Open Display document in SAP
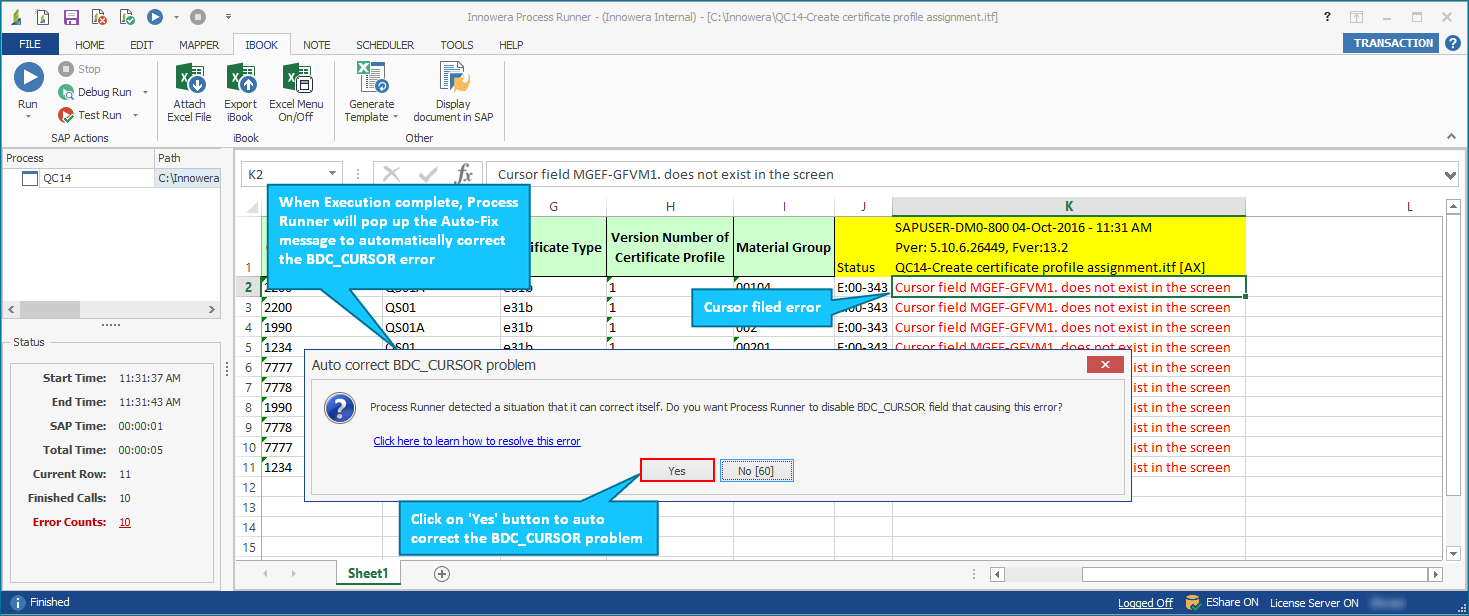Screen dimensions: 1469x616 pos(453,79)
